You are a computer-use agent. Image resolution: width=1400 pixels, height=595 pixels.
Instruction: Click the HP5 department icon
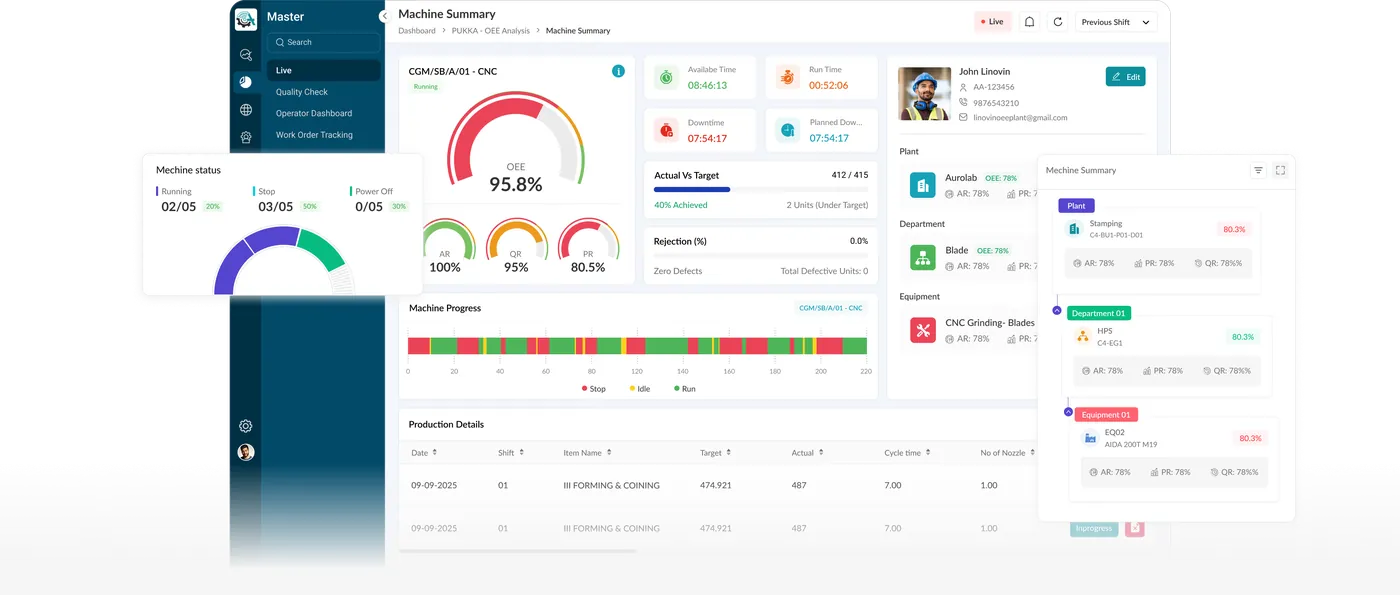[x=1083, y=337]
